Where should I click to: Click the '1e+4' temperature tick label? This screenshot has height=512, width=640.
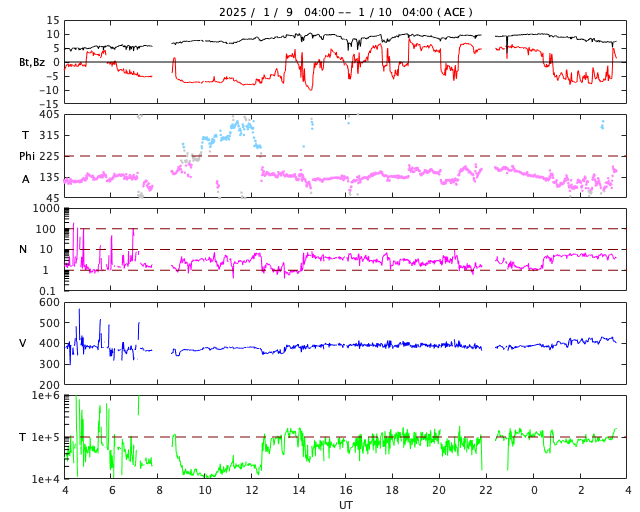pos(46,479)
